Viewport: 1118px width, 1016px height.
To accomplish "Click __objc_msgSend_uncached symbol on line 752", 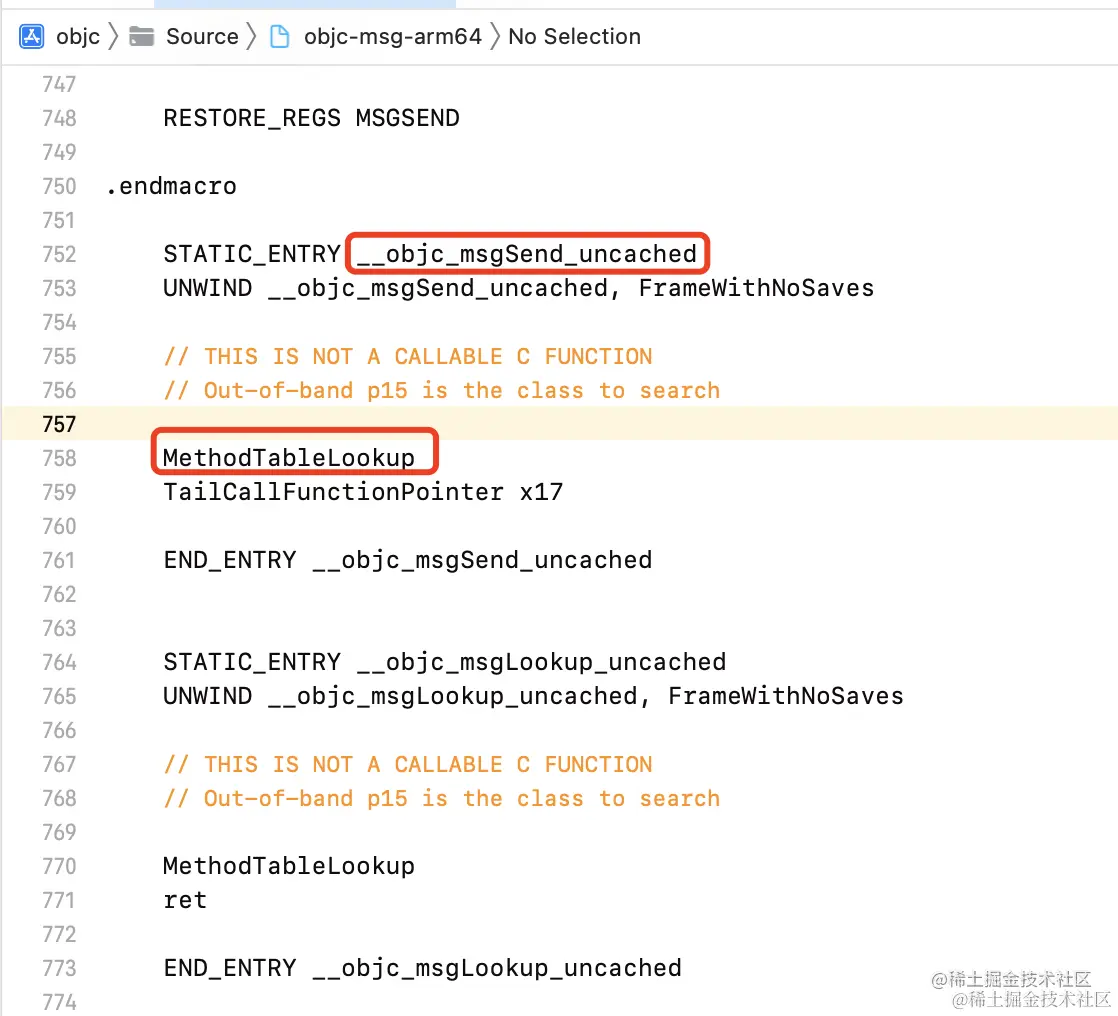I will (527, 255).
